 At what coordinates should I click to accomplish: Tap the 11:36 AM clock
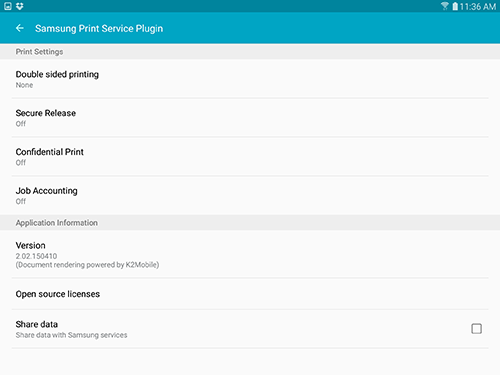[478, 7]
